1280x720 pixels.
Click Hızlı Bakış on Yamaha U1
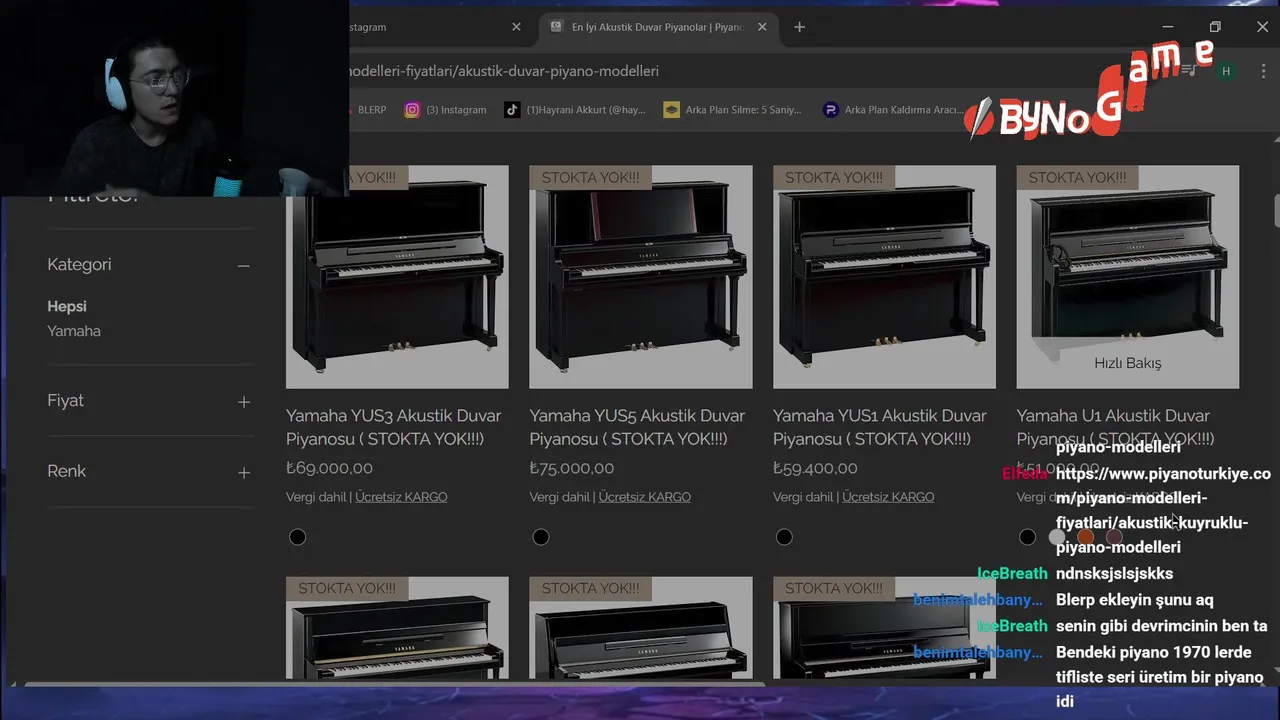[x=1128, y=363]
